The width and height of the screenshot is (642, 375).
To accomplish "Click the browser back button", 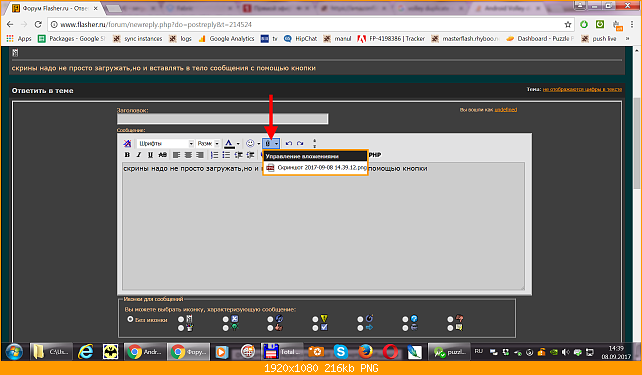I will click(x=10, y=25).
